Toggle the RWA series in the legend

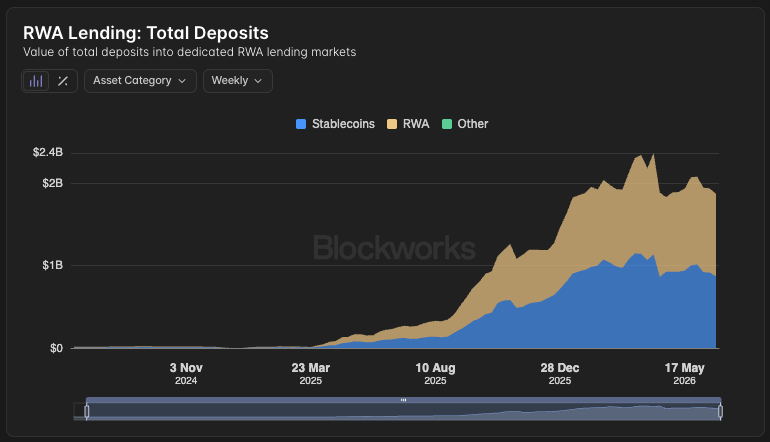pyautogui.click(x=408, y=124)
